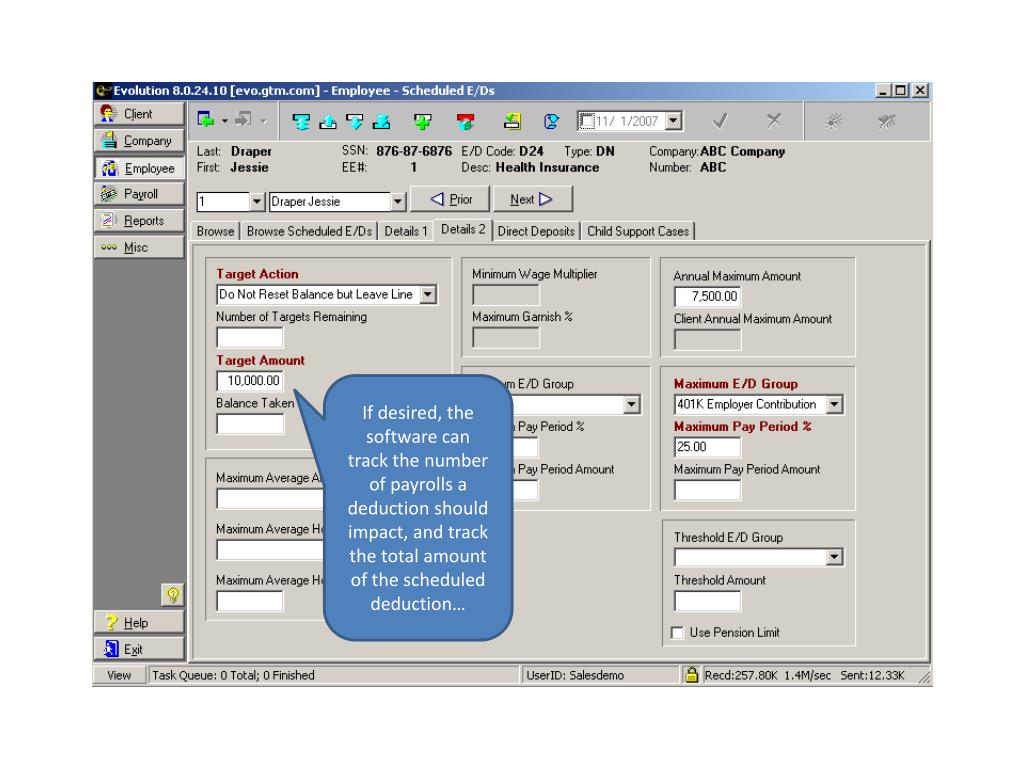Open the back navigation history arrow
The width and height of the screenshot is (1024, 768).
[224, 121]
